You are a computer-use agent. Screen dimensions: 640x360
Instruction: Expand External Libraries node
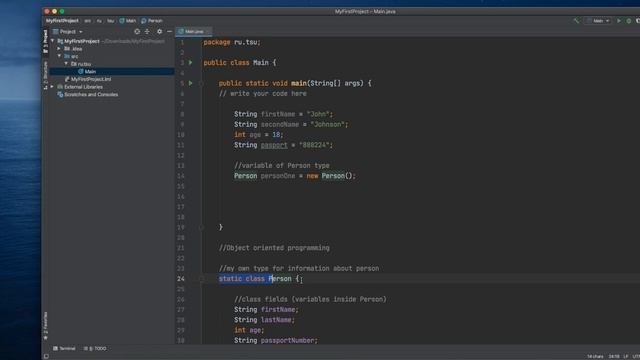tap(52, 87)
